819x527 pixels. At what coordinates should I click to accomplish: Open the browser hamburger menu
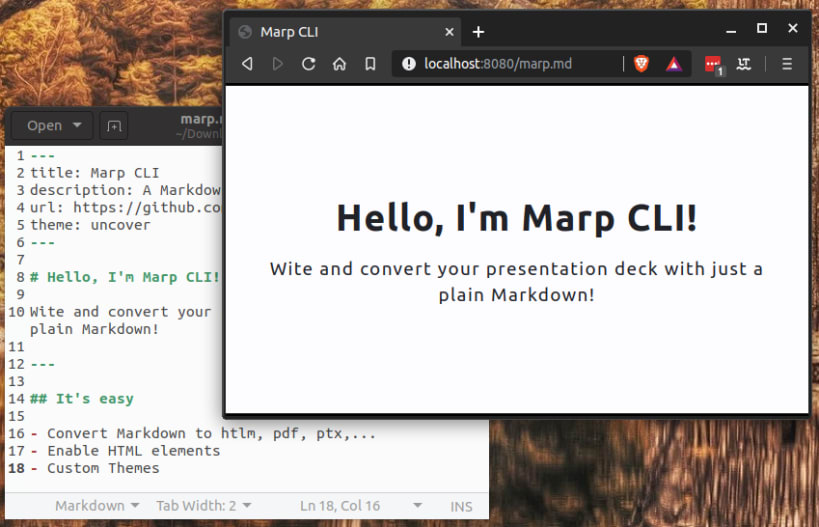pos(787,64)
